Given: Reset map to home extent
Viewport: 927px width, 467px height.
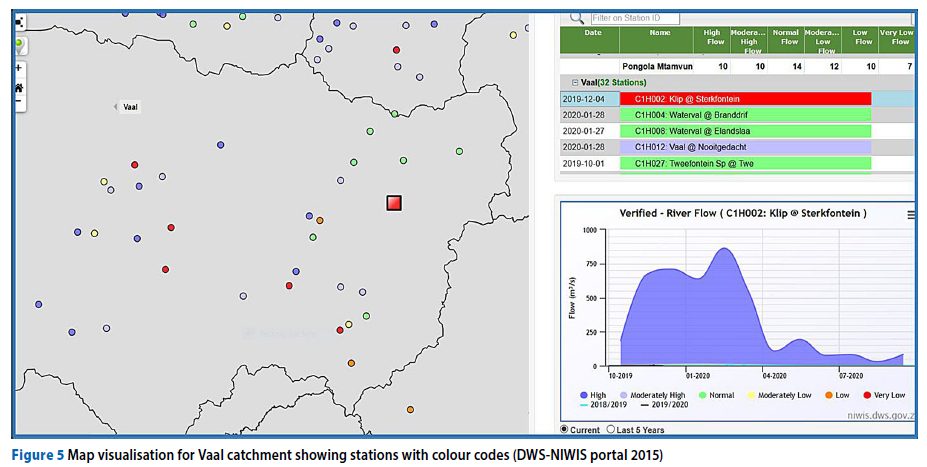Looking at the screenshot, I should coord(19,86).
